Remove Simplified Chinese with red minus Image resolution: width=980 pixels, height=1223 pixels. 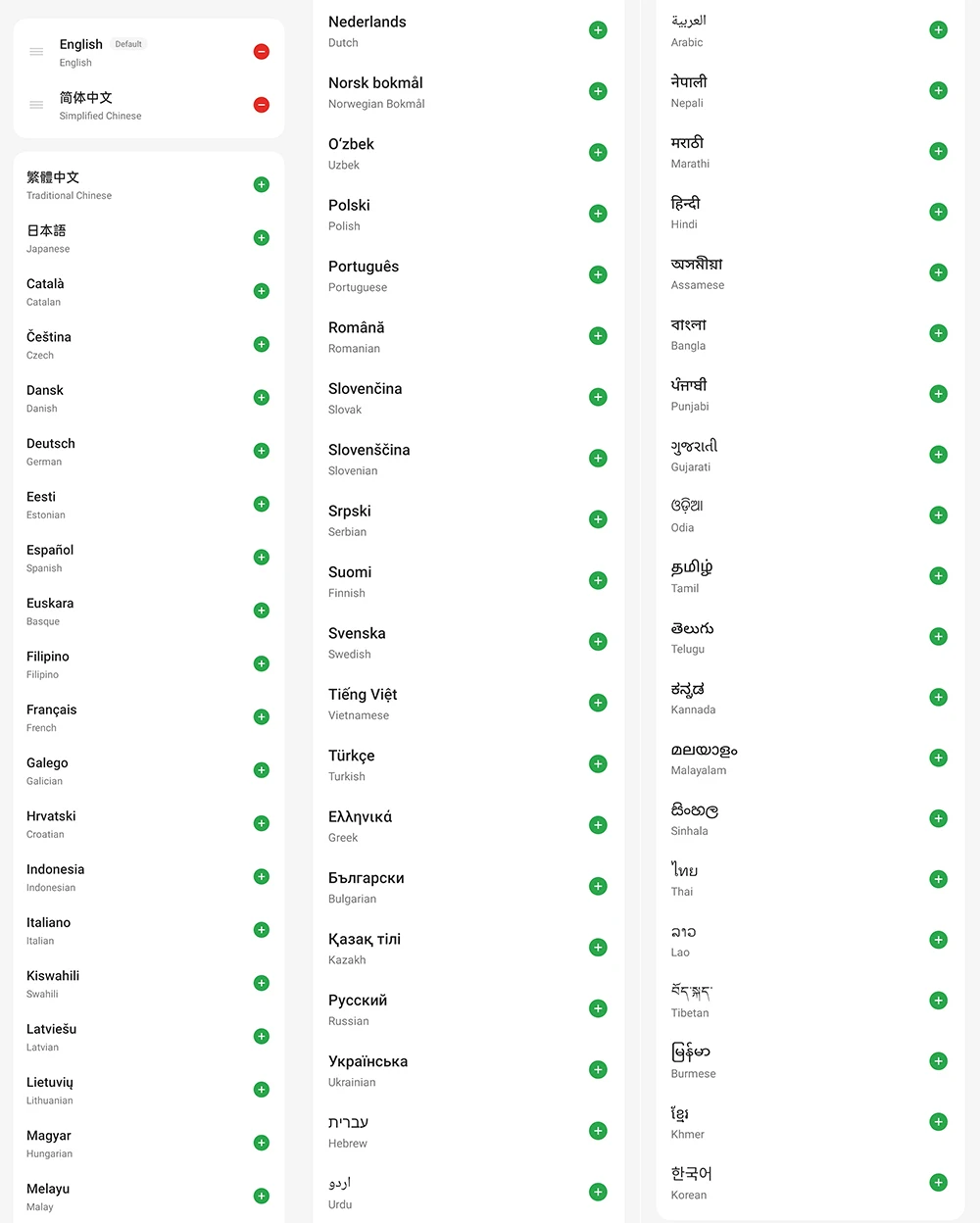click(262, 105)
